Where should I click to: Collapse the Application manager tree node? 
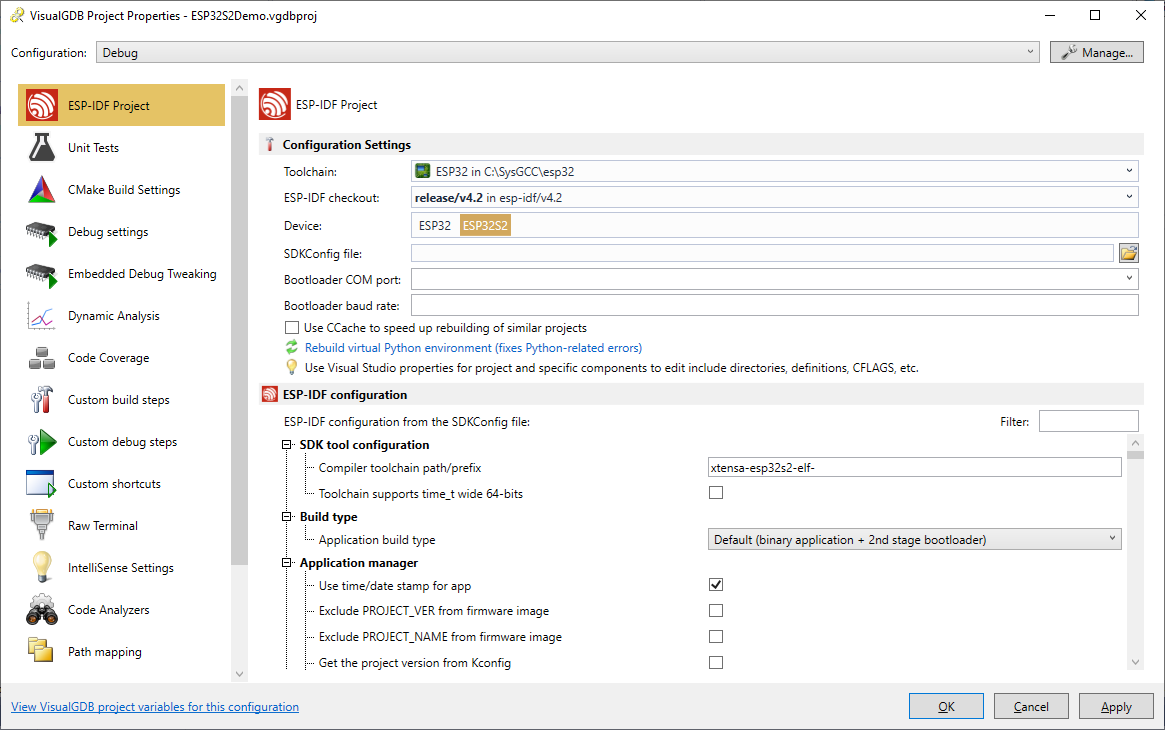[x=287, y=563]
